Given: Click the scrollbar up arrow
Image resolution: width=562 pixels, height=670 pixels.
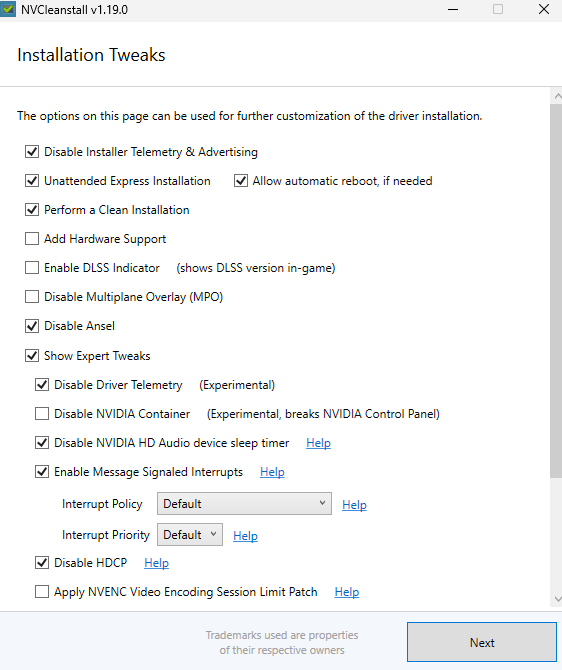Looking at the screenshot, I should tap(557, 97).
